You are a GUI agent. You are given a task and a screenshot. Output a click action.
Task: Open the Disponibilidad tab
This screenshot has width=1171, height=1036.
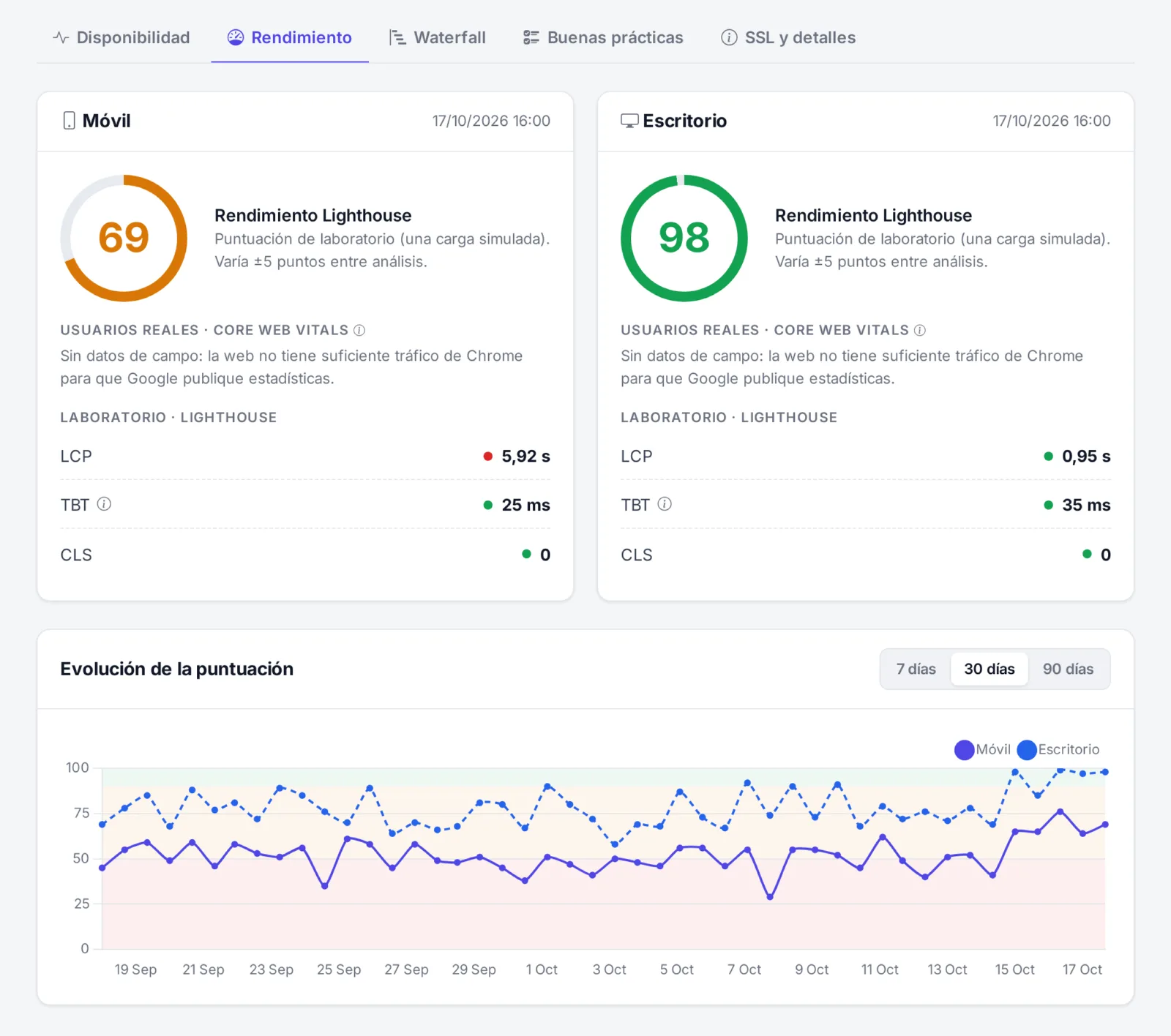[x=121, y=37]
